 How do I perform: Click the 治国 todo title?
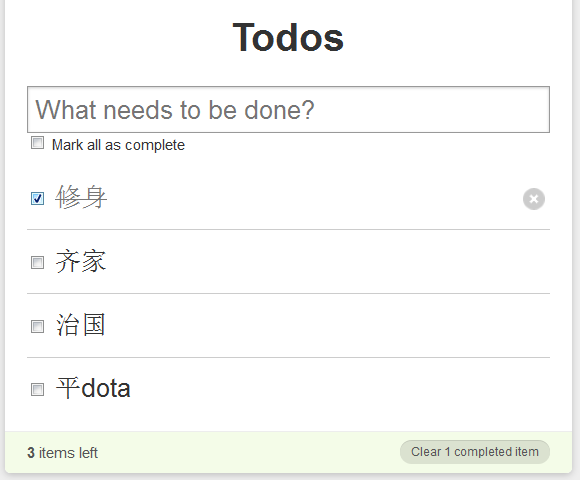click(x=81, y=325)
